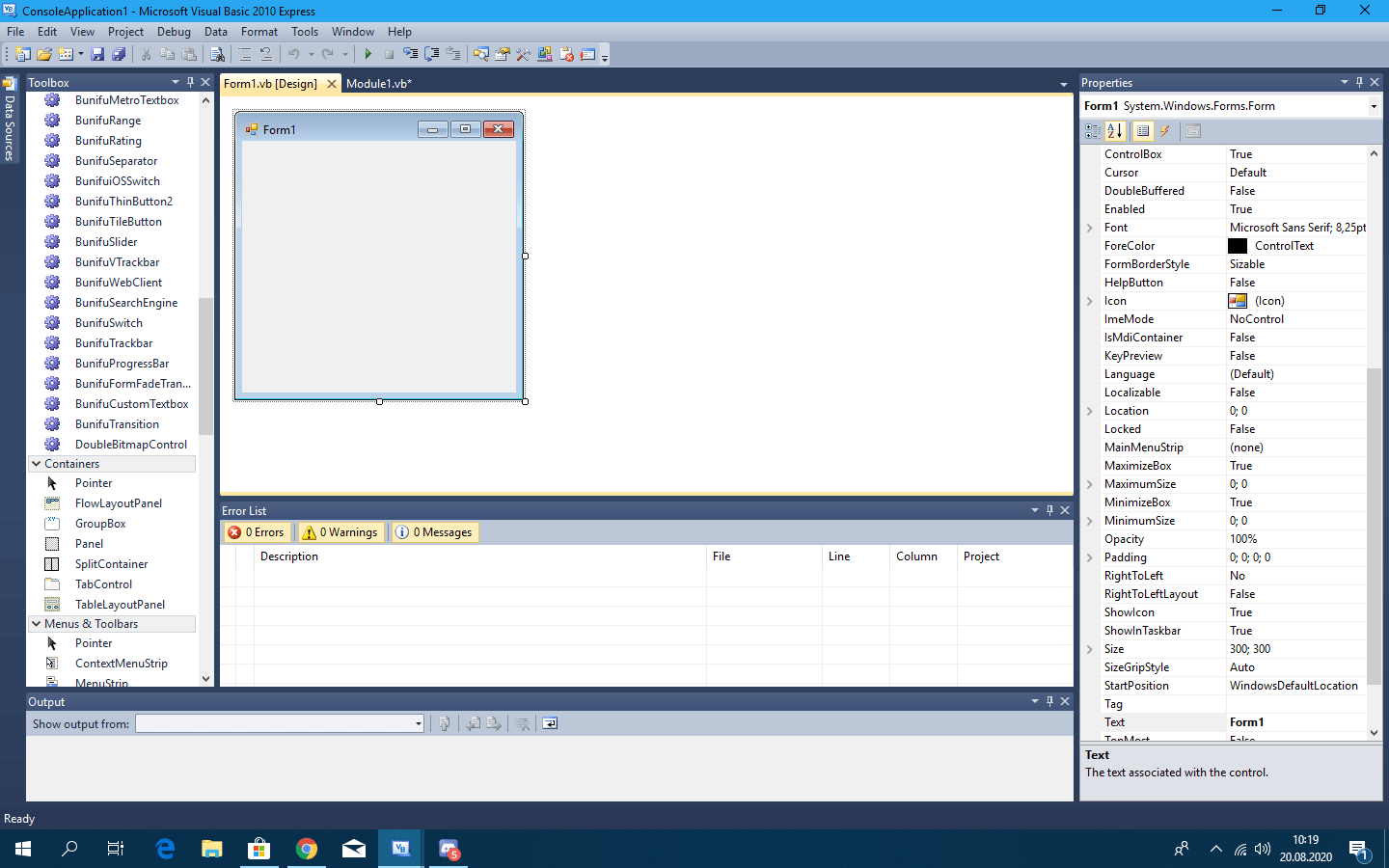This screenshot has height=868, width=1389.
Task: Pick the Panel control from Containers
Action: (x=89, y=544)
